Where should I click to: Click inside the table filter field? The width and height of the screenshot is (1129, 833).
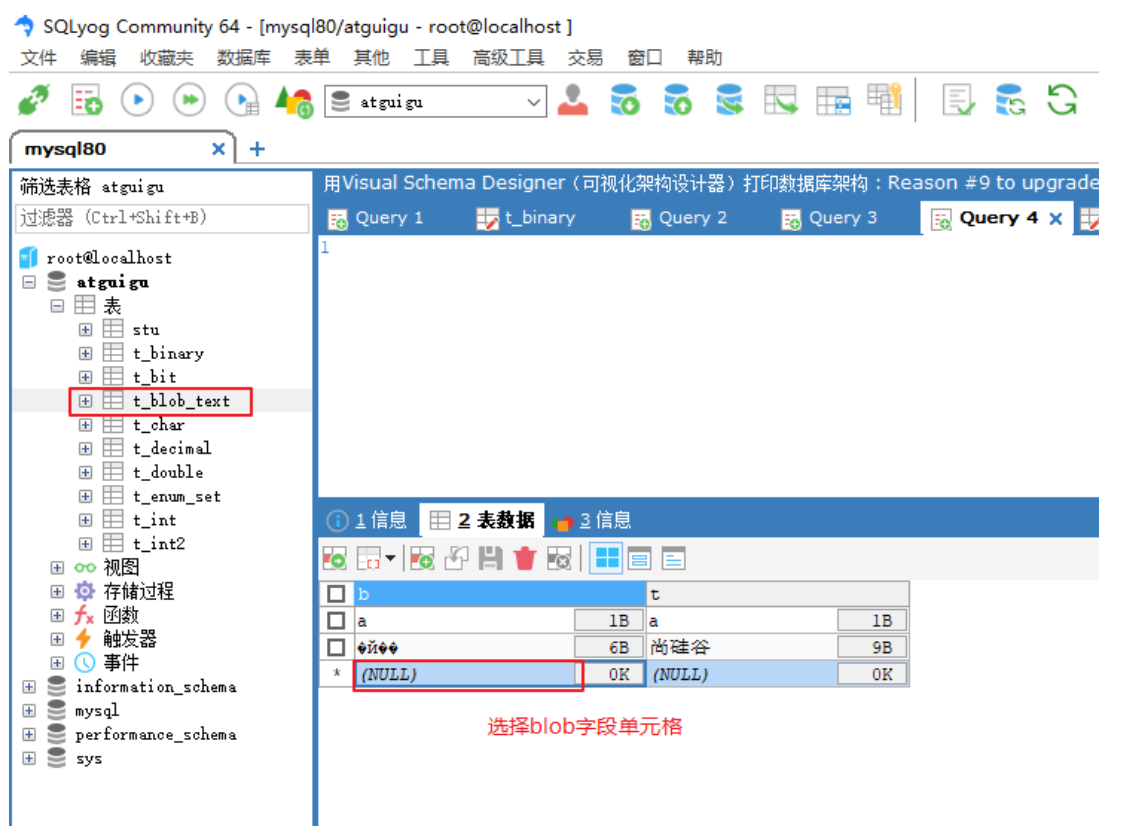[162, 217]
